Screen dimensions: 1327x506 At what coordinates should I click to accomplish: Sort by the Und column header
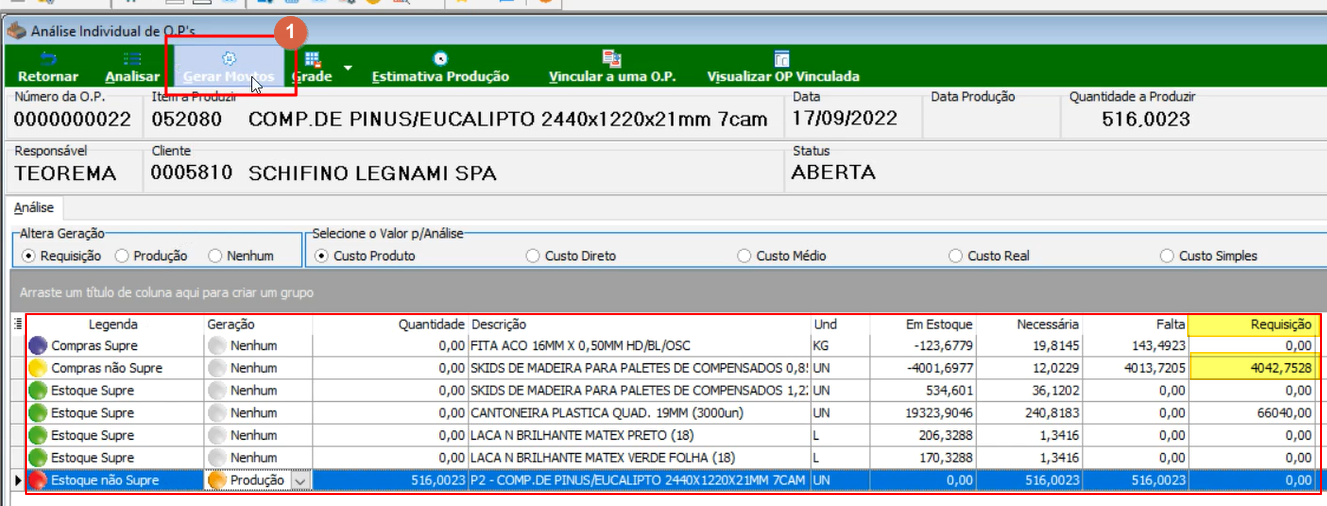point(840,324)
